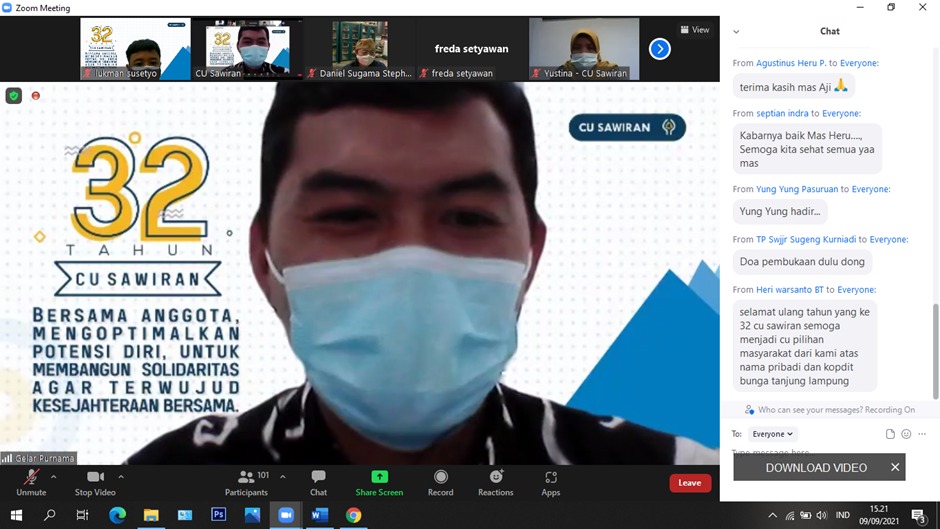
Task: Click sender name Agustinus Heru P.
Action: pos(791,63)
